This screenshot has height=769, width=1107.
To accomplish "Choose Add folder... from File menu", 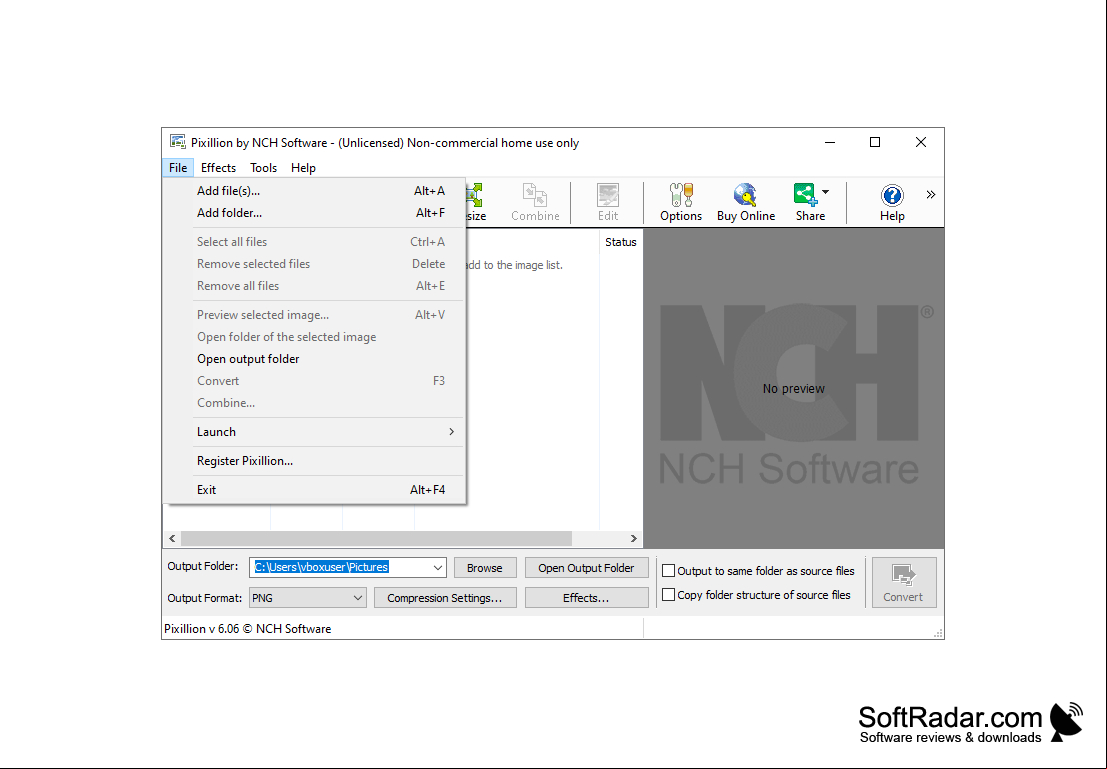I will [x=314, y=213].
